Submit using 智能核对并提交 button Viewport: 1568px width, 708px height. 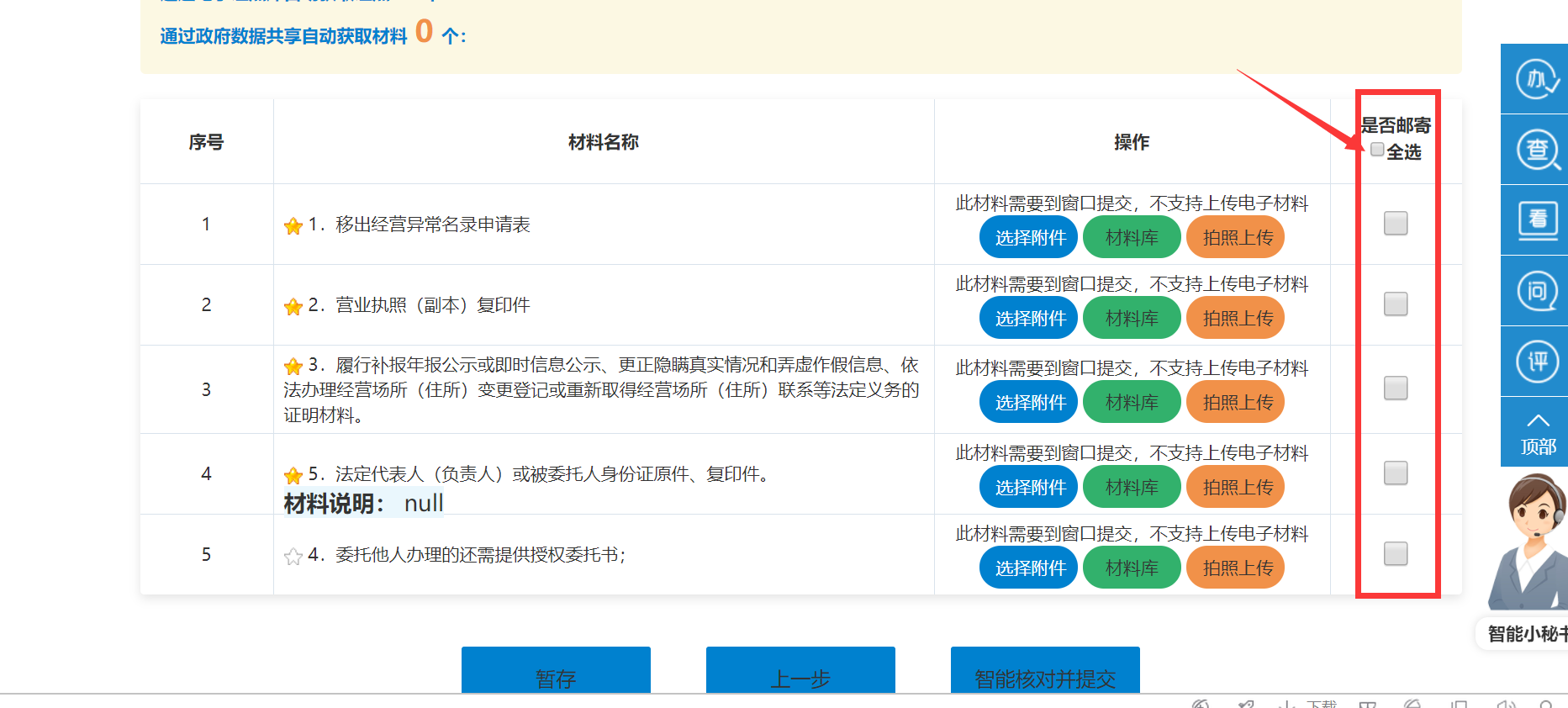click(x=1045, y=673)
